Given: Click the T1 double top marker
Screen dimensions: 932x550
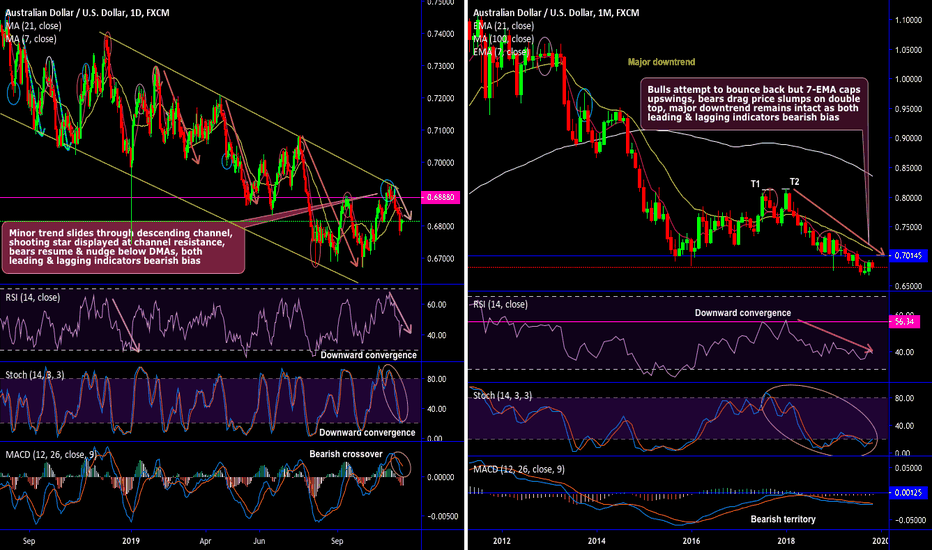Looking at the screenshot, I should [757, 183].
